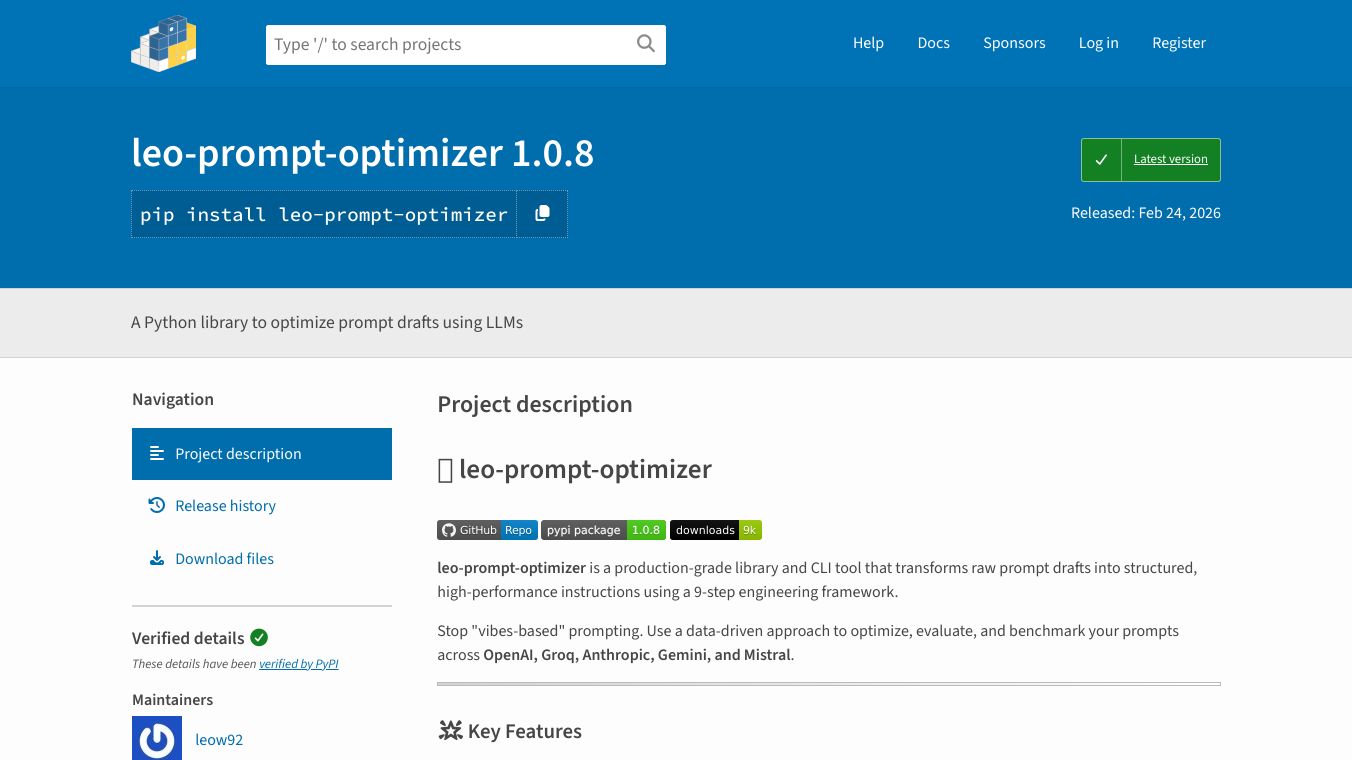Click the GitHub Repo badge
Viewport: 1352px width, 760px height.
tap(487, 530)
